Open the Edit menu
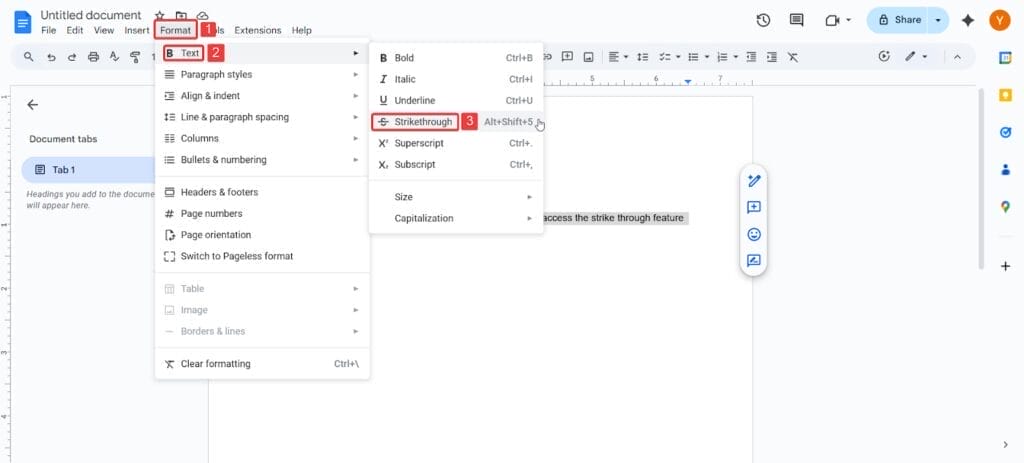 click(74, 30)
